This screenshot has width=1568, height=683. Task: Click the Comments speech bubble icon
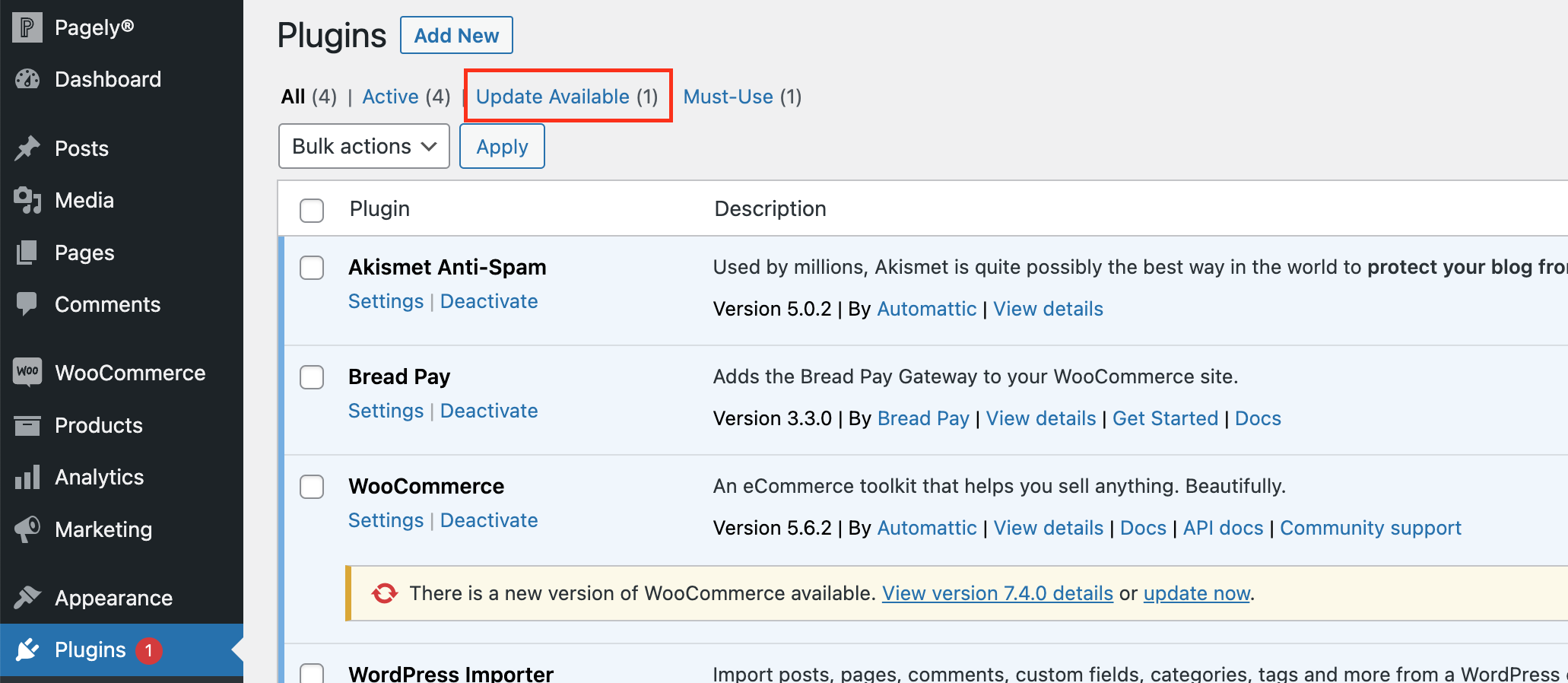[27, 304]
